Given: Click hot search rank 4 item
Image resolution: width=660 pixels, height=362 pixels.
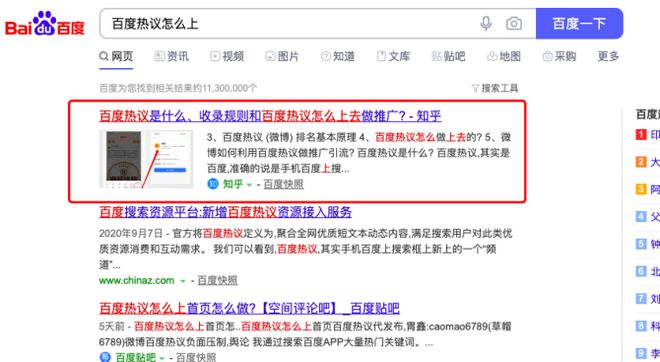Looking at the screenshot, I should [647, 217].
